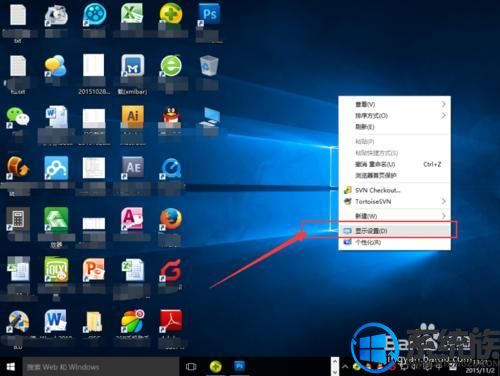The image size is (500, 376).
Task: Select the xmlbar desktop shortcut
Action: pyautogui.click(x=132, y=66)
